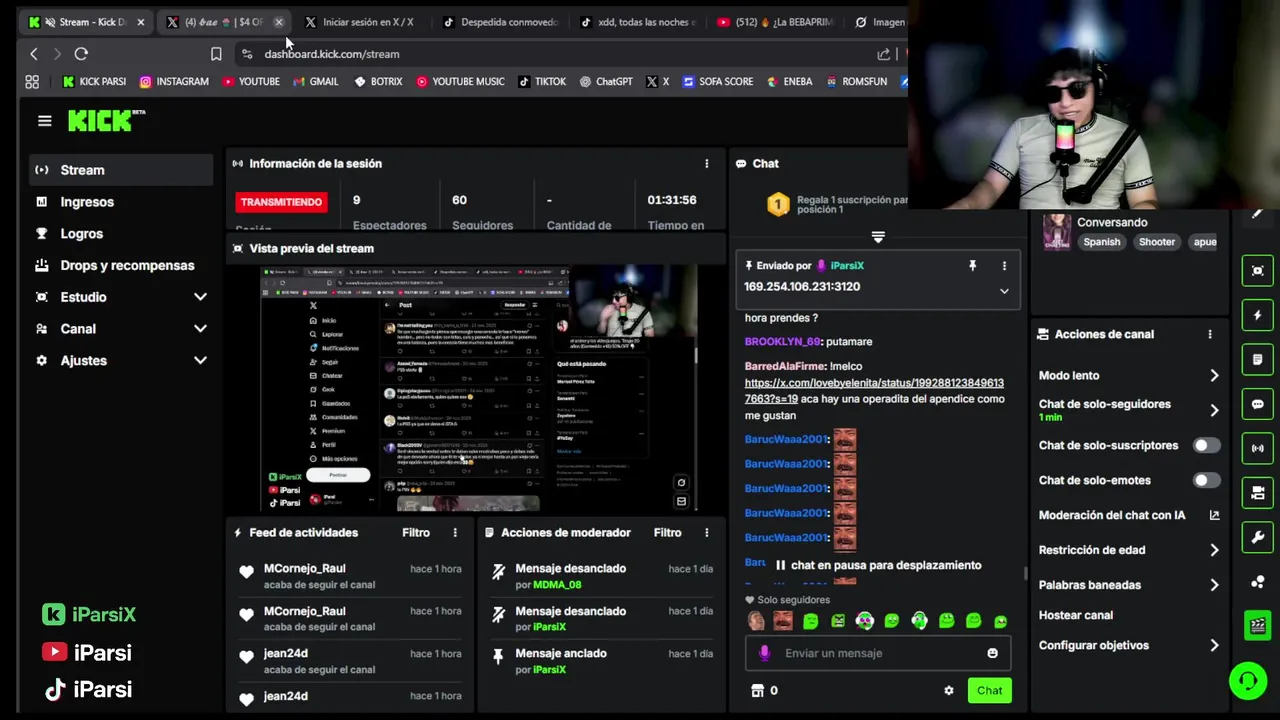Click the stream preview thumbnail

click(479, 389)
